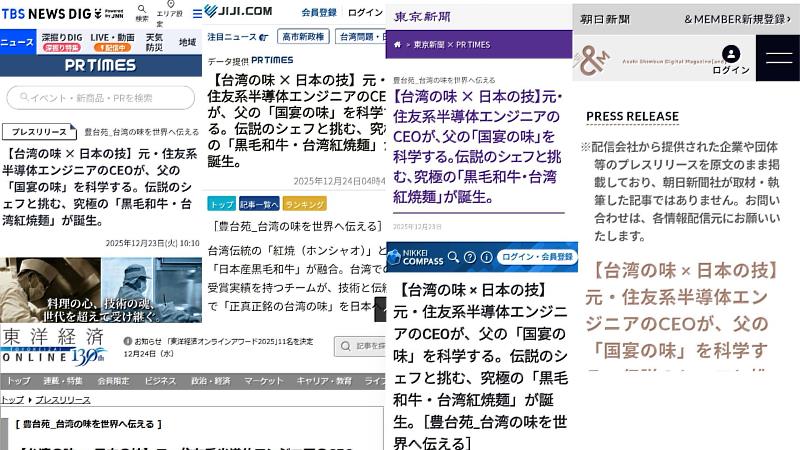Click the &M magazine logo
The height and width of the screenshot is (450, 800).
(592, 60)
